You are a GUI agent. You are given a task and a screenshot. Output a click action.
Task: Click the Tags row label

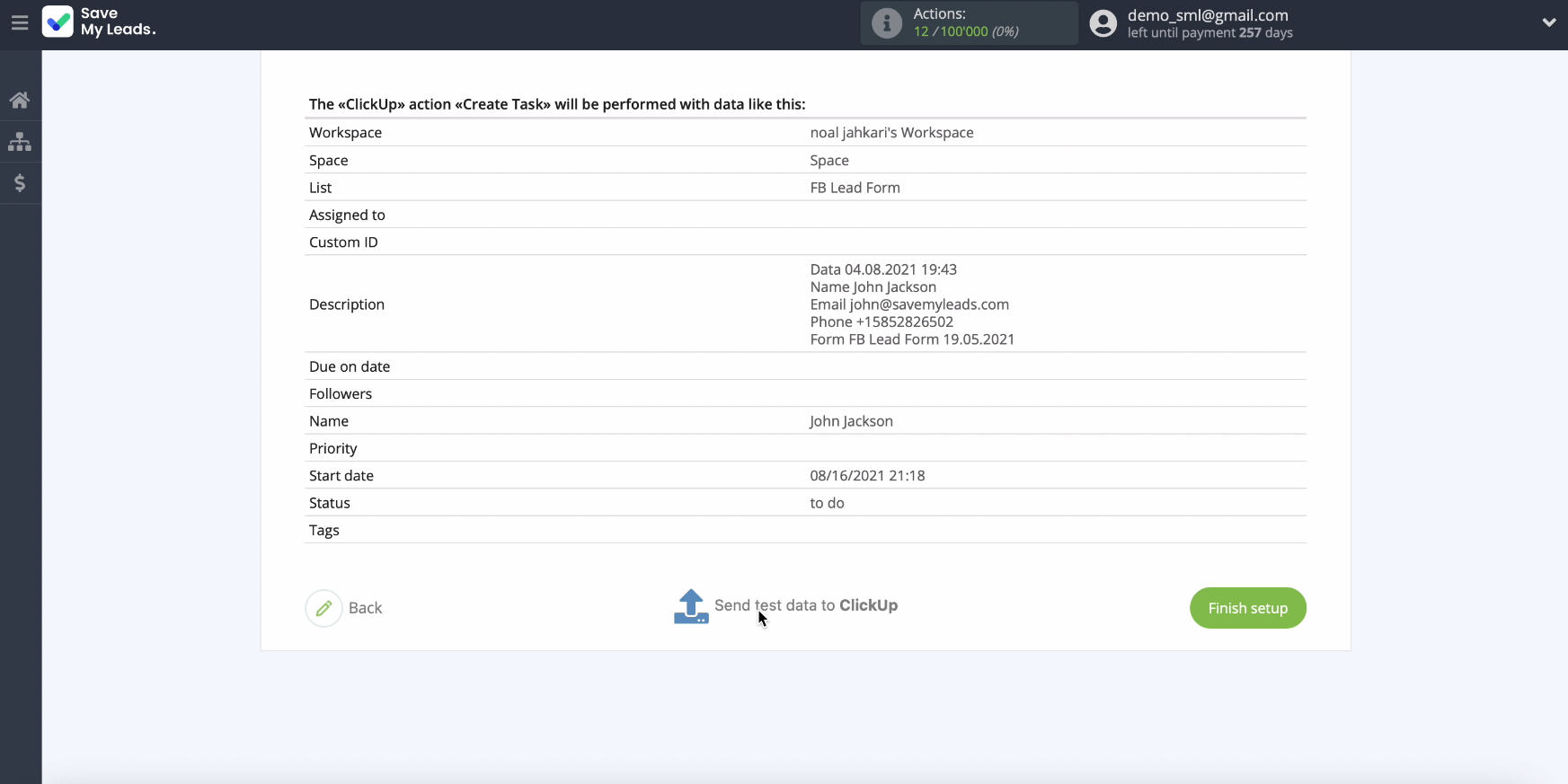324,531
